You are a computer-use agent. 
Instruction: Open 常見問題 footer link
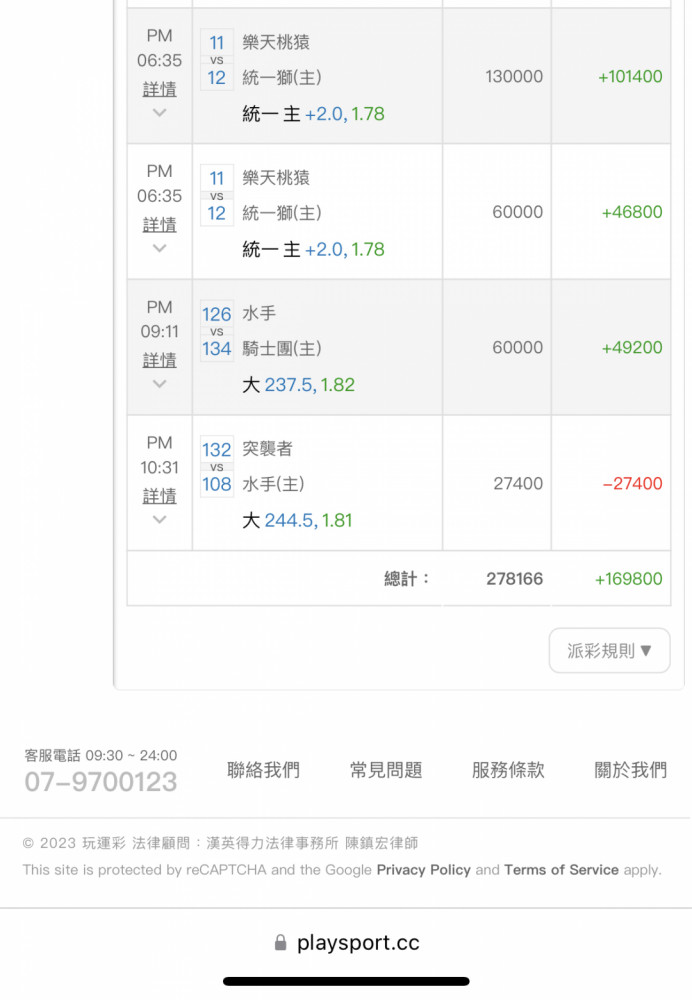[x=386, y=770]
